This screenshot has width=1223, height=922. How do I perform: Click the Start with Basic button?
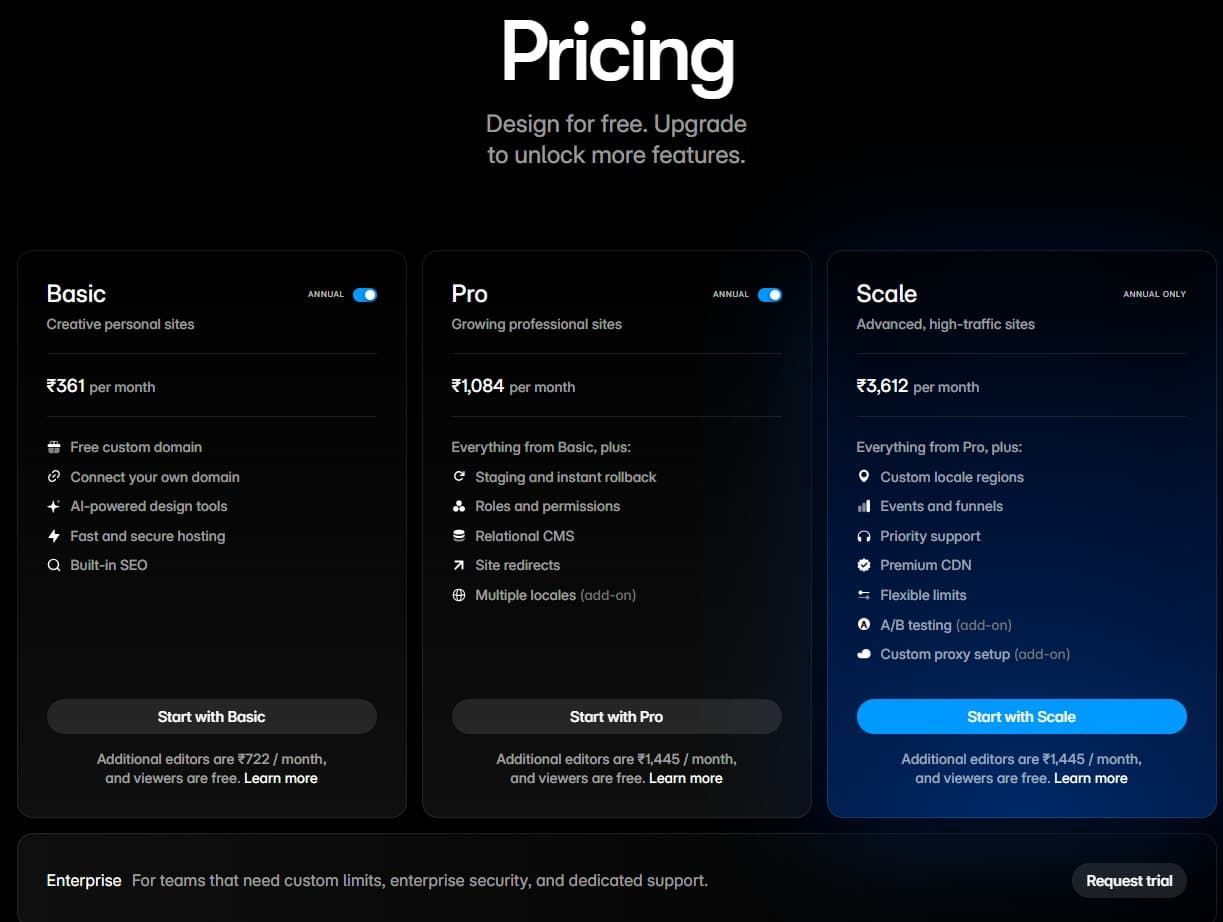pyautogui.click(x=211, y=716)
